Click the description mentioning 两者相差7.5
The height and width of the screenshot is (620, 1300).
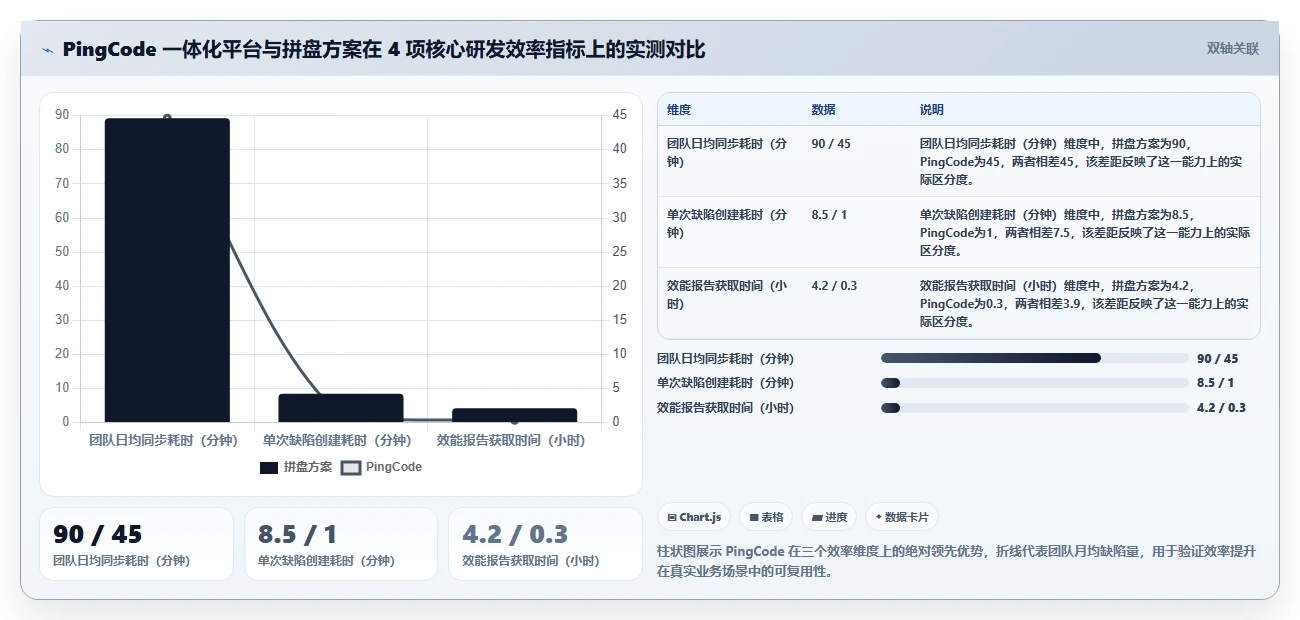[x=1084, y=233]
